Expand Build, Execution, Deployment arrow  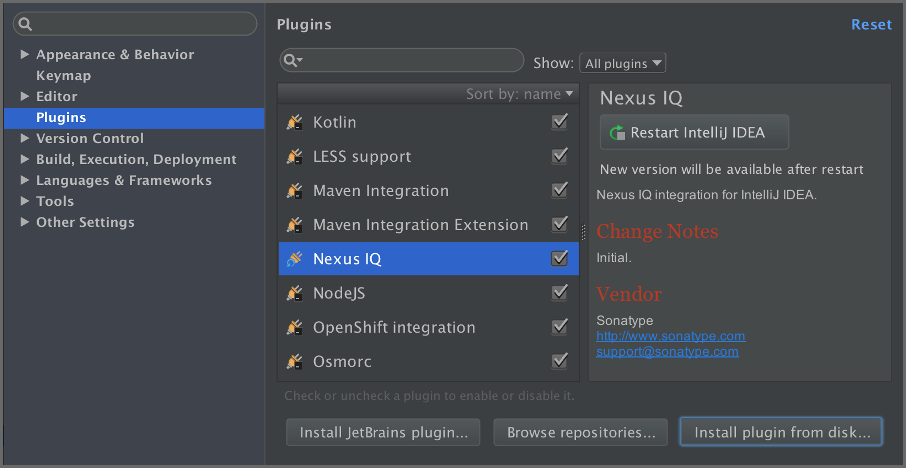pos(24,159)
